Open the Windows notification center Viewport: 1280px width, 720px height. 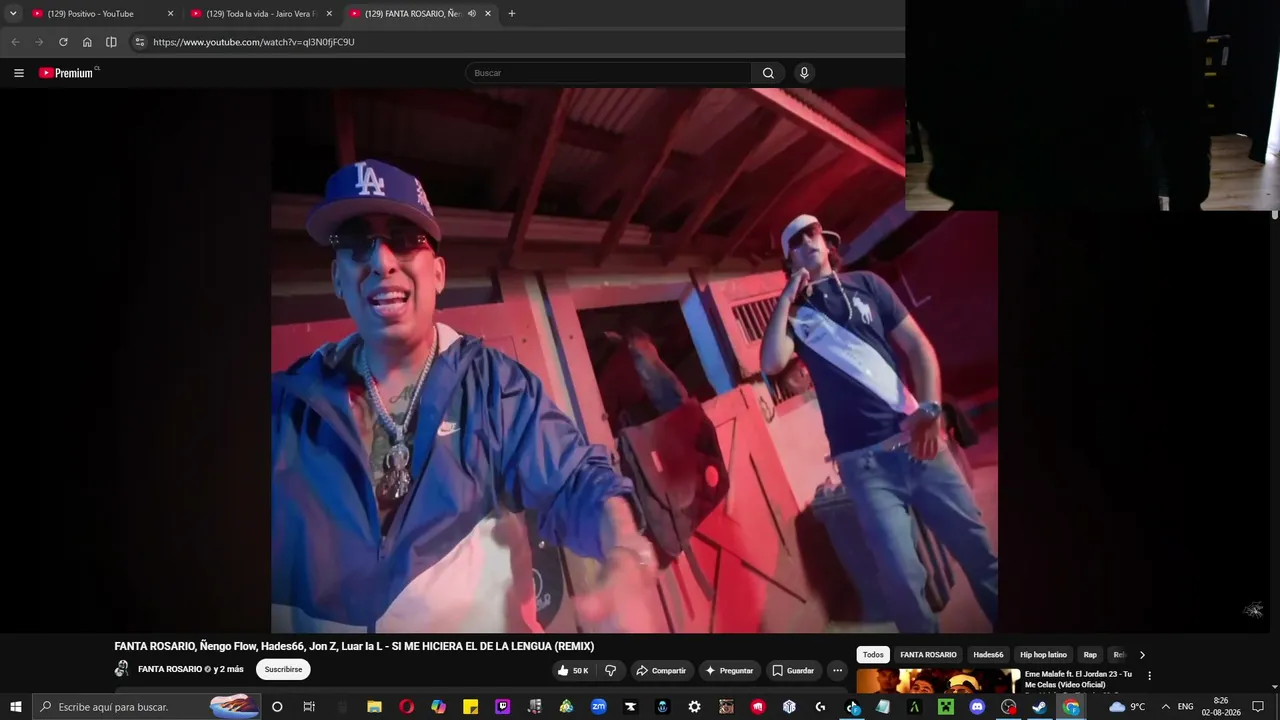(x=1258, y=707)
